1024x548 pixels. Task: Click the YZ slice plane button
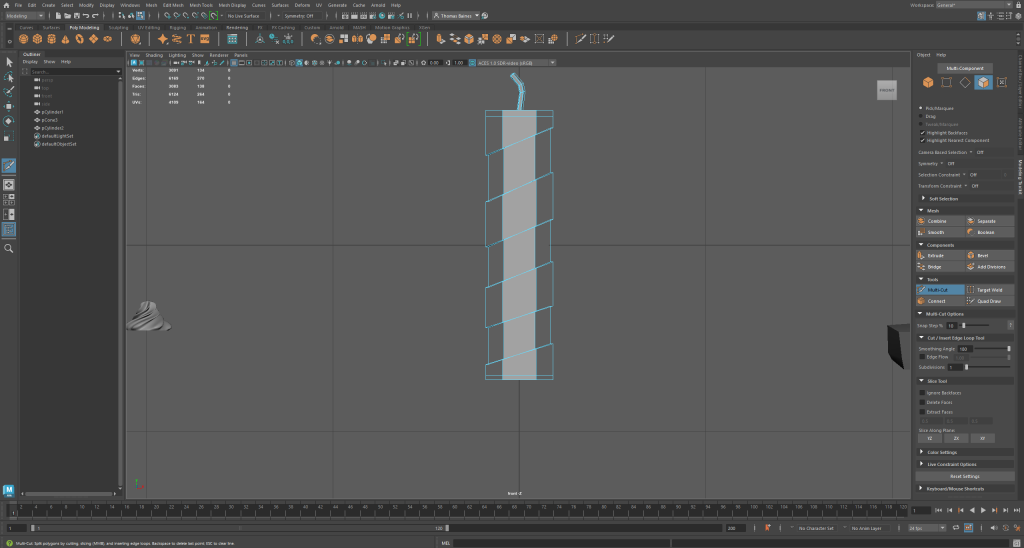929,438
